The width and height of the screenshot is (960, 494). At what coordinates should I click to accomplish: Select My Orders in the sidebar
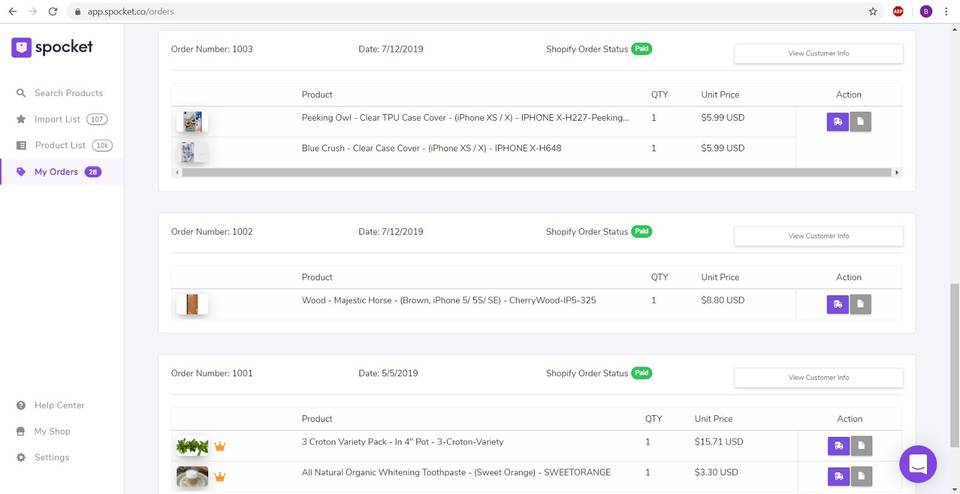click(x=56, y=172)
